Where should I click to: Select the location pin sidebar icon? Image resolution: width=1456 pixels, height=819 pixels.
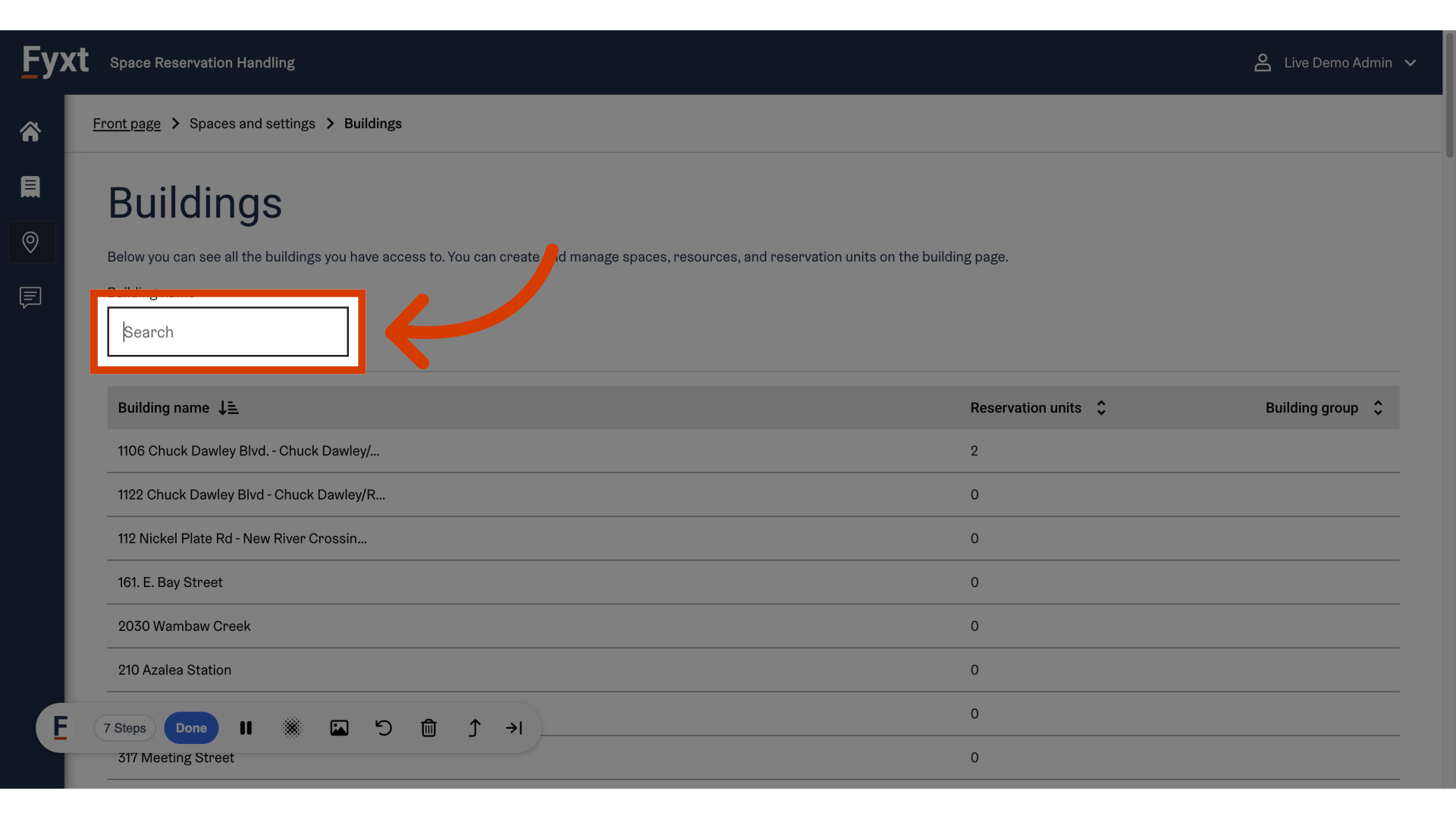click(x=30, y=242)
